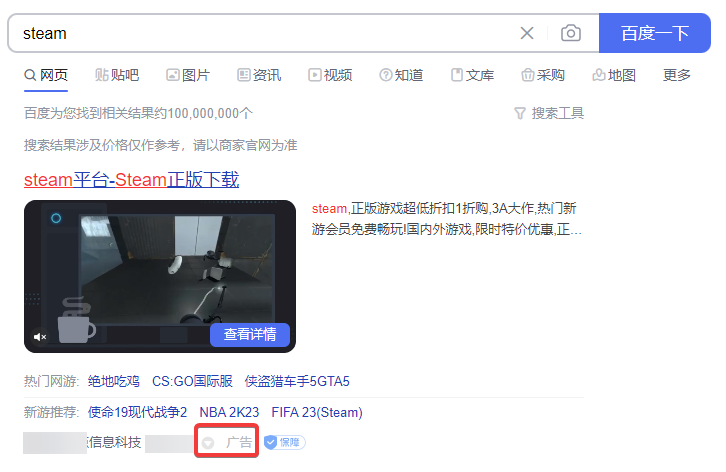
Task: Go to the 资讯 tab
Action: pyautogui.click(x=259, y=75)
